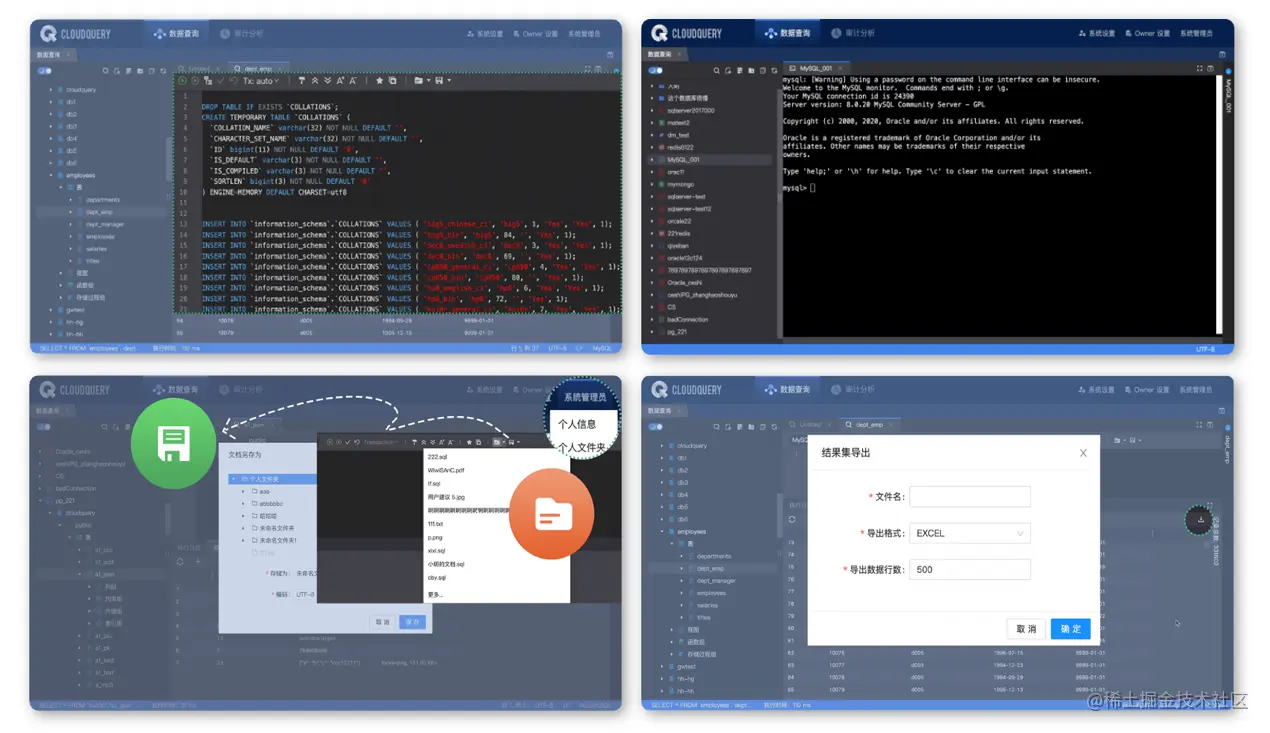Screen dimensions: 1270x733
Task: Click search icon above tree in top-left panel
Action: [106, 71]
